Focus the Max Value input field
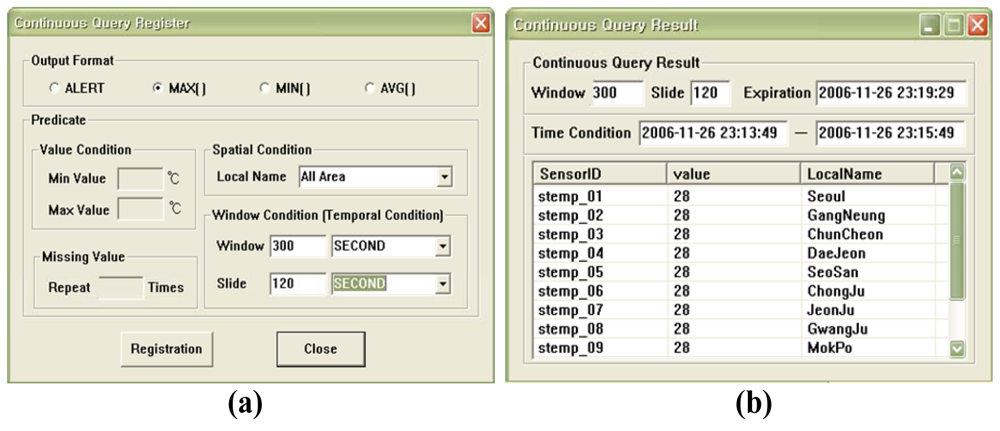 pos(140,210)
